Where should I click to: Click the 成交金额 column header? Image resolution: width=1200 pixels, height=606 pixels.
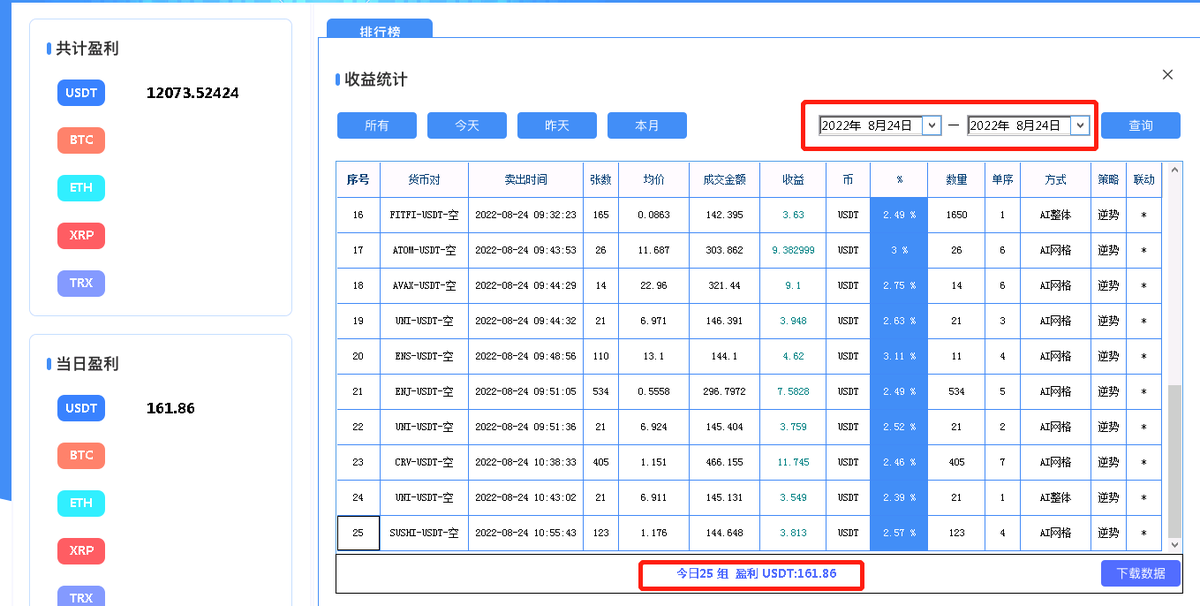[724, 180]
